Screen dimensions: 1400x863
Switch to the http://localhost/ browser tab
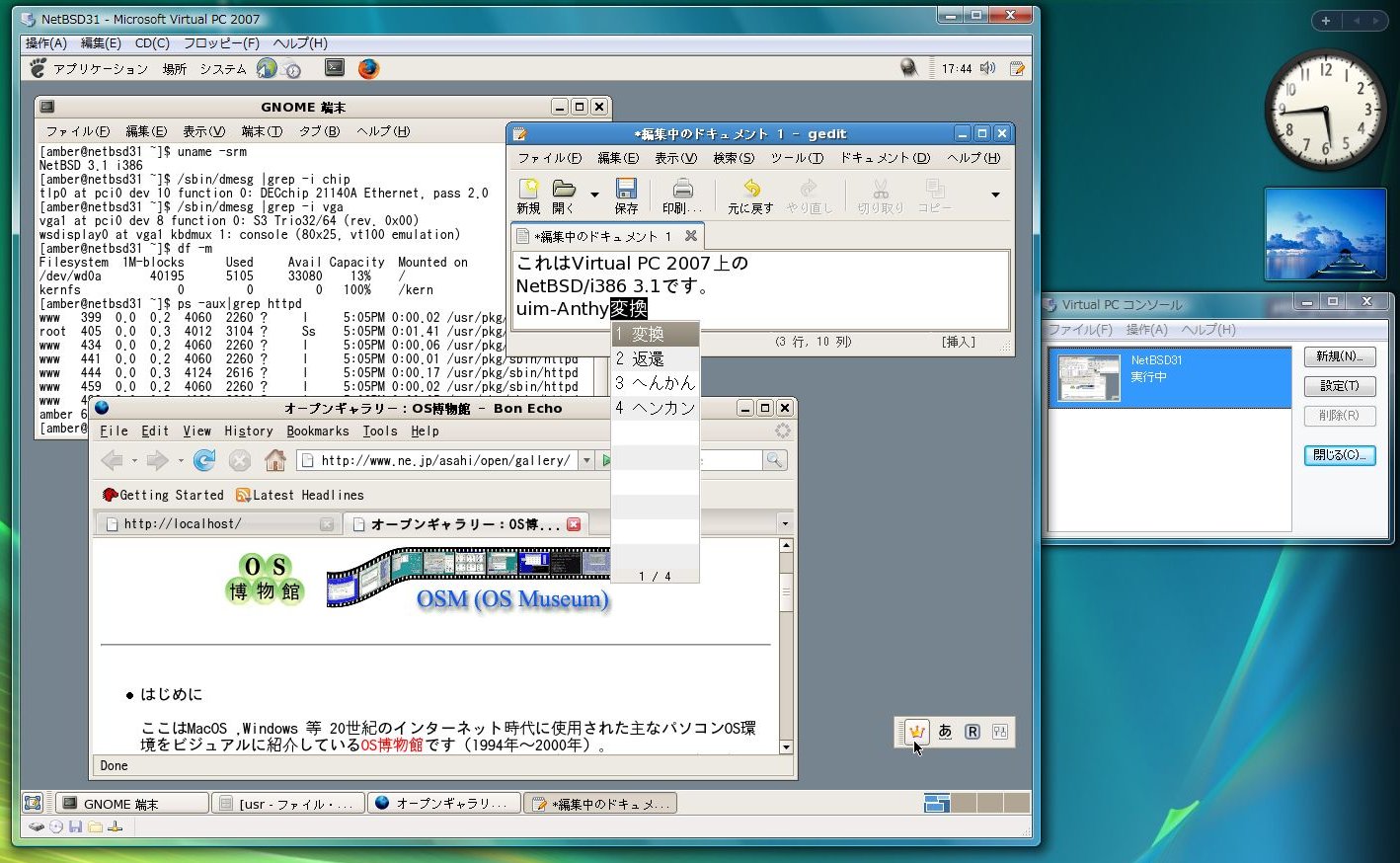[x=183, y=524]
